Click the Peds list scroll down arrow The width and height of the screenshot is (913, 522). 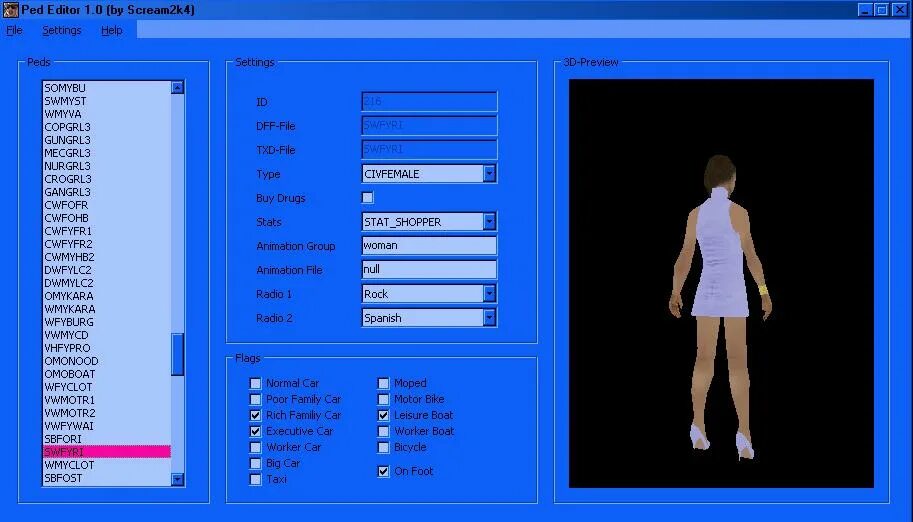pos(178,479)
